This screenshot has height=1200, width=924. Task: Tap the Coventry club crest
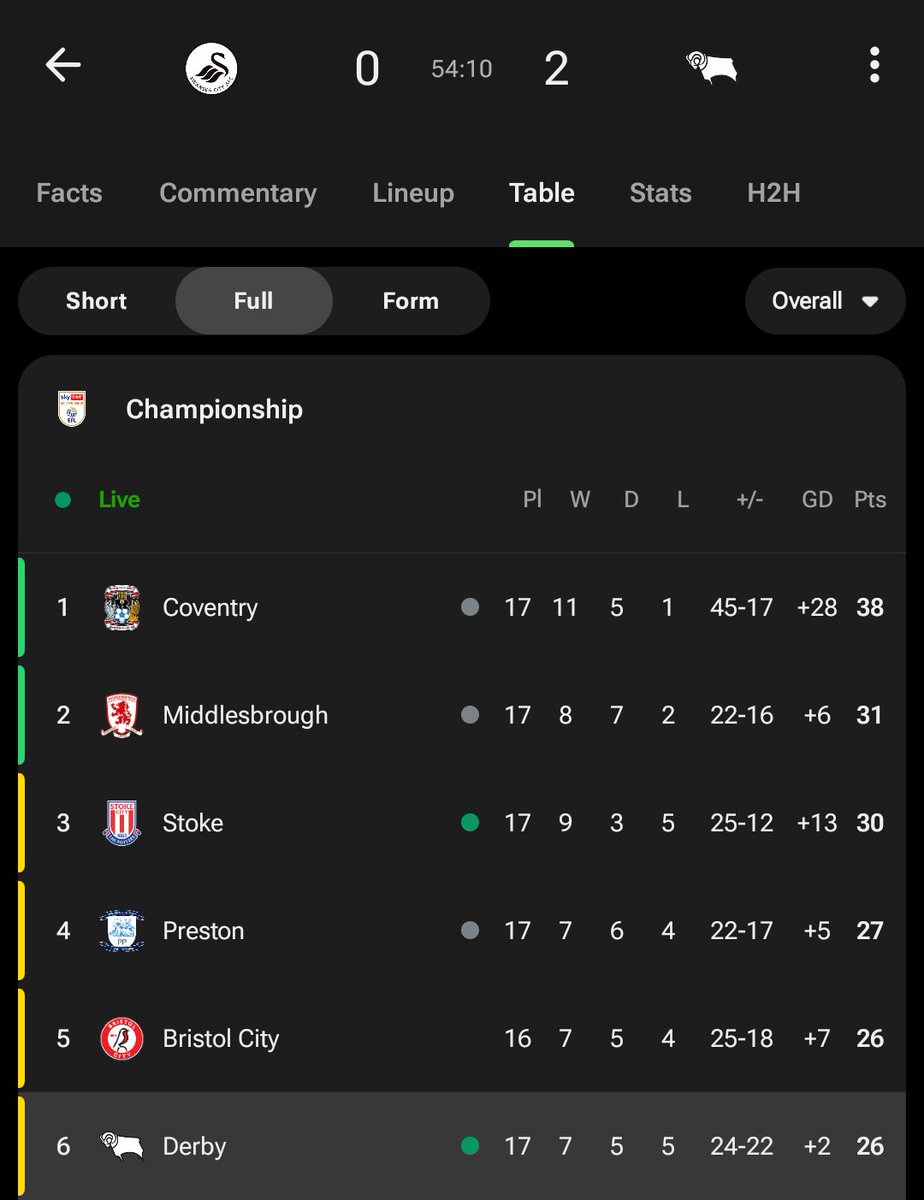pos(122,608)
